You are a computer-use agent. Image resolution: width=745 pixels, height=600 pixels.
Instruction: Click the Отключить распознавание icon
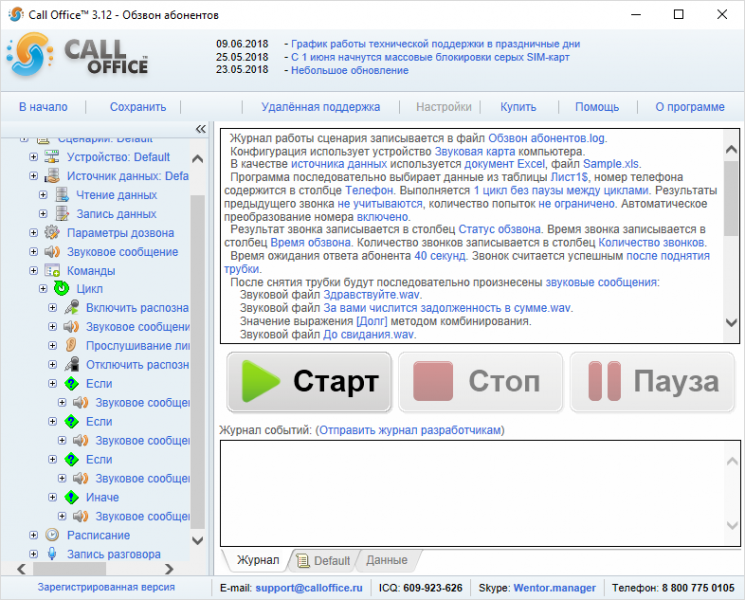click(x=71, y=364)
